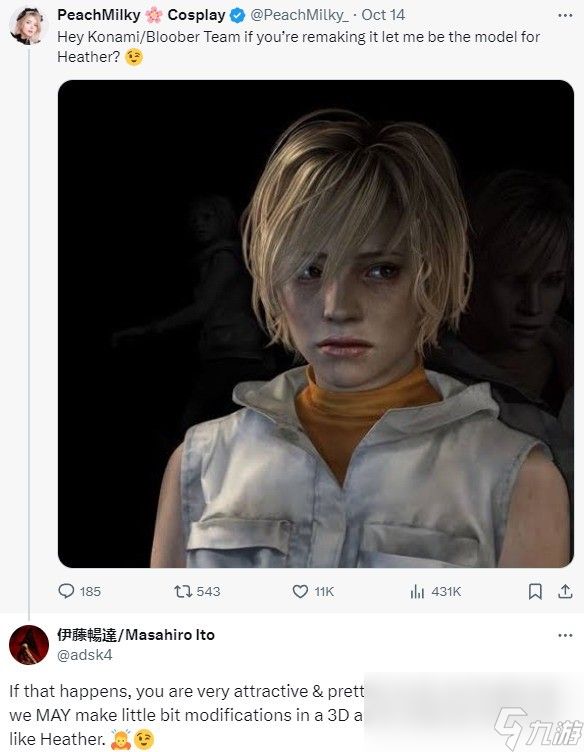Visit the @adsk4 handle link

coord(84,655)
